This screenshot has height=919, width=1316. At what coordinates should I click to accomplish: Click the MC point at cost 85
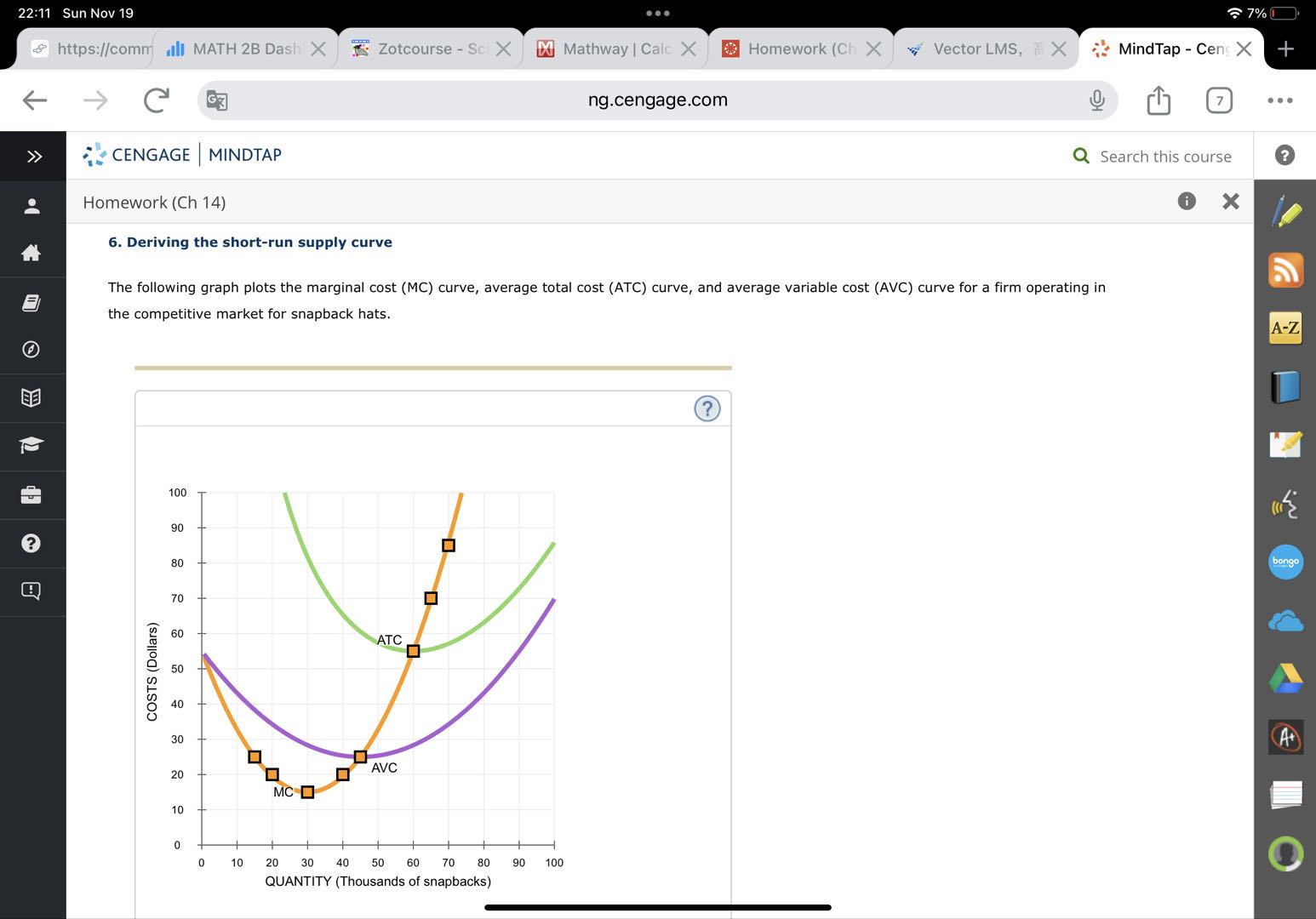pos(449,545)
